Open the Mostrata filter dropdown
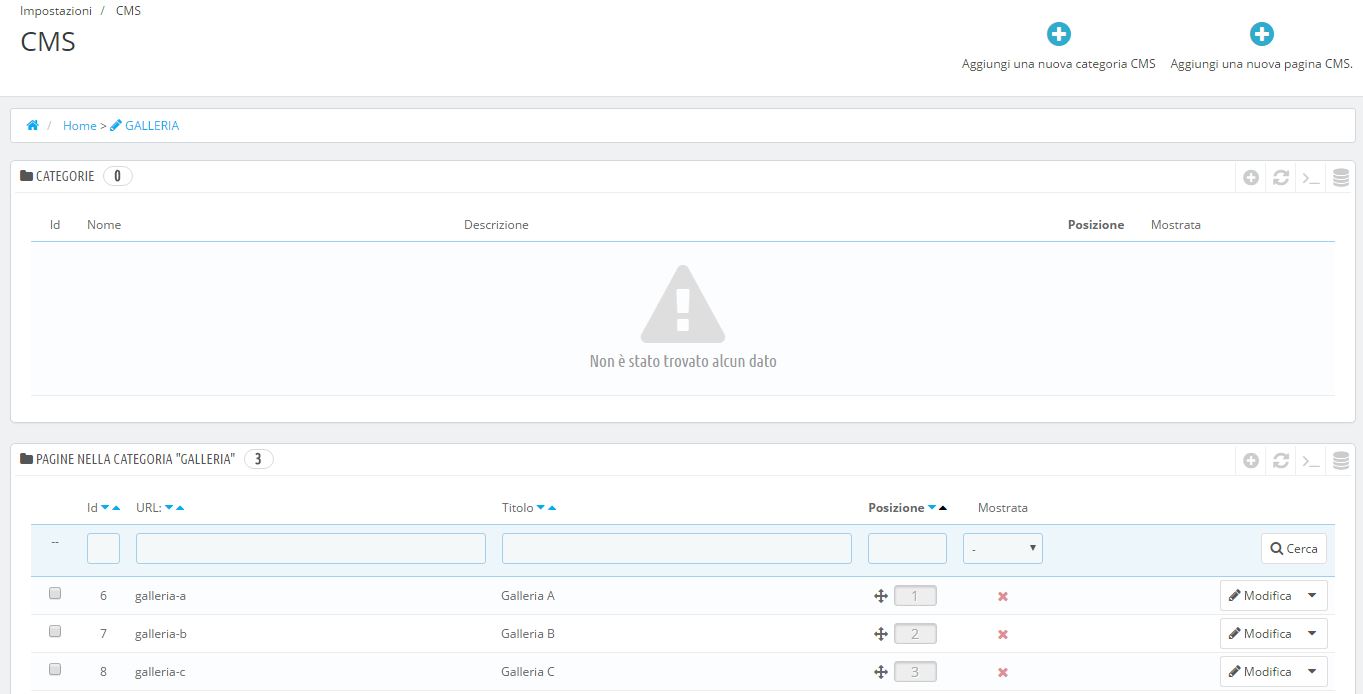1363x694 pixels. point(1002,548)
